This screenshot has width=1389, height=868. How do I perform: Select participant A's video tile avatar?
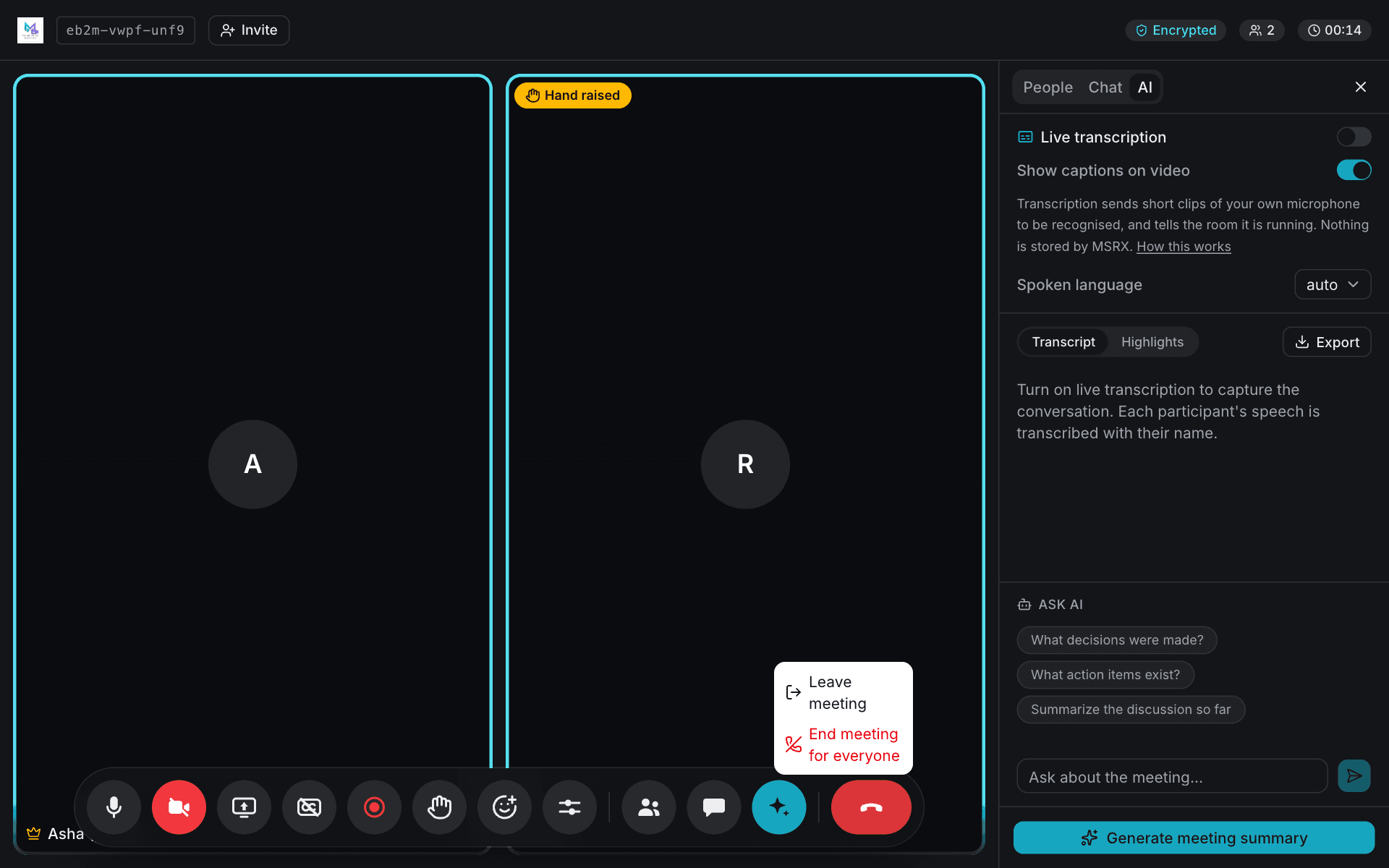click(x=252, y=464)
